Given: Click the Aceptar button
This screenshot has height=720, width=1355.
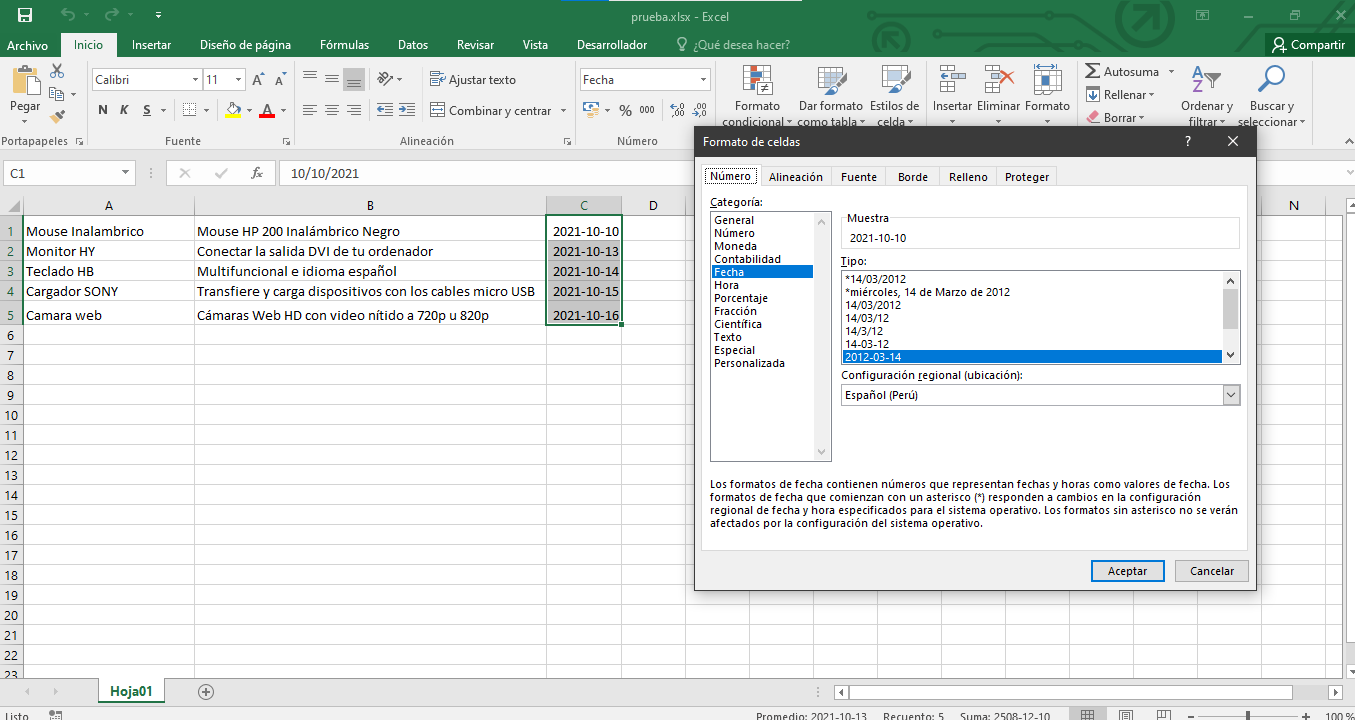Looking at the screenshot, I should [1127, 571].
